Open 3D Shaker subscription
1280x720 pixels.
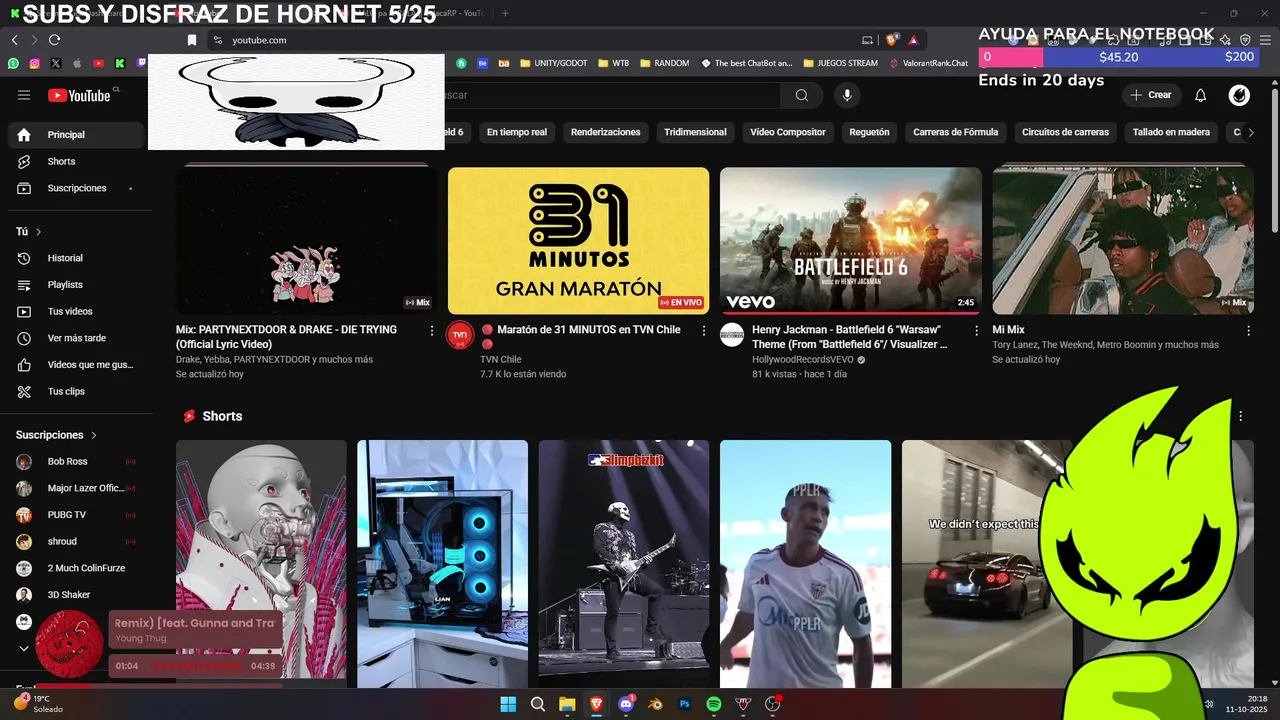77,595
